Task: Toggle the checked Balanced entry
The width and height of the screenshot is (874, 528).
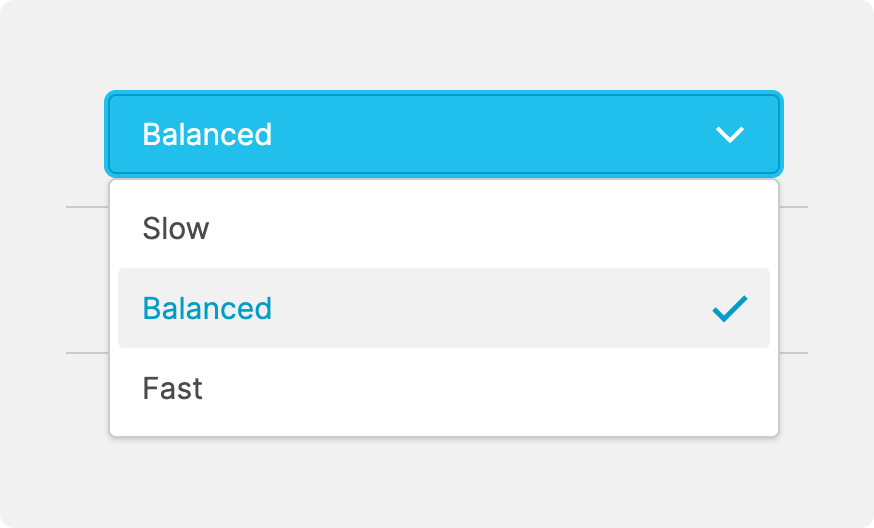Action: tap(443, 308)
